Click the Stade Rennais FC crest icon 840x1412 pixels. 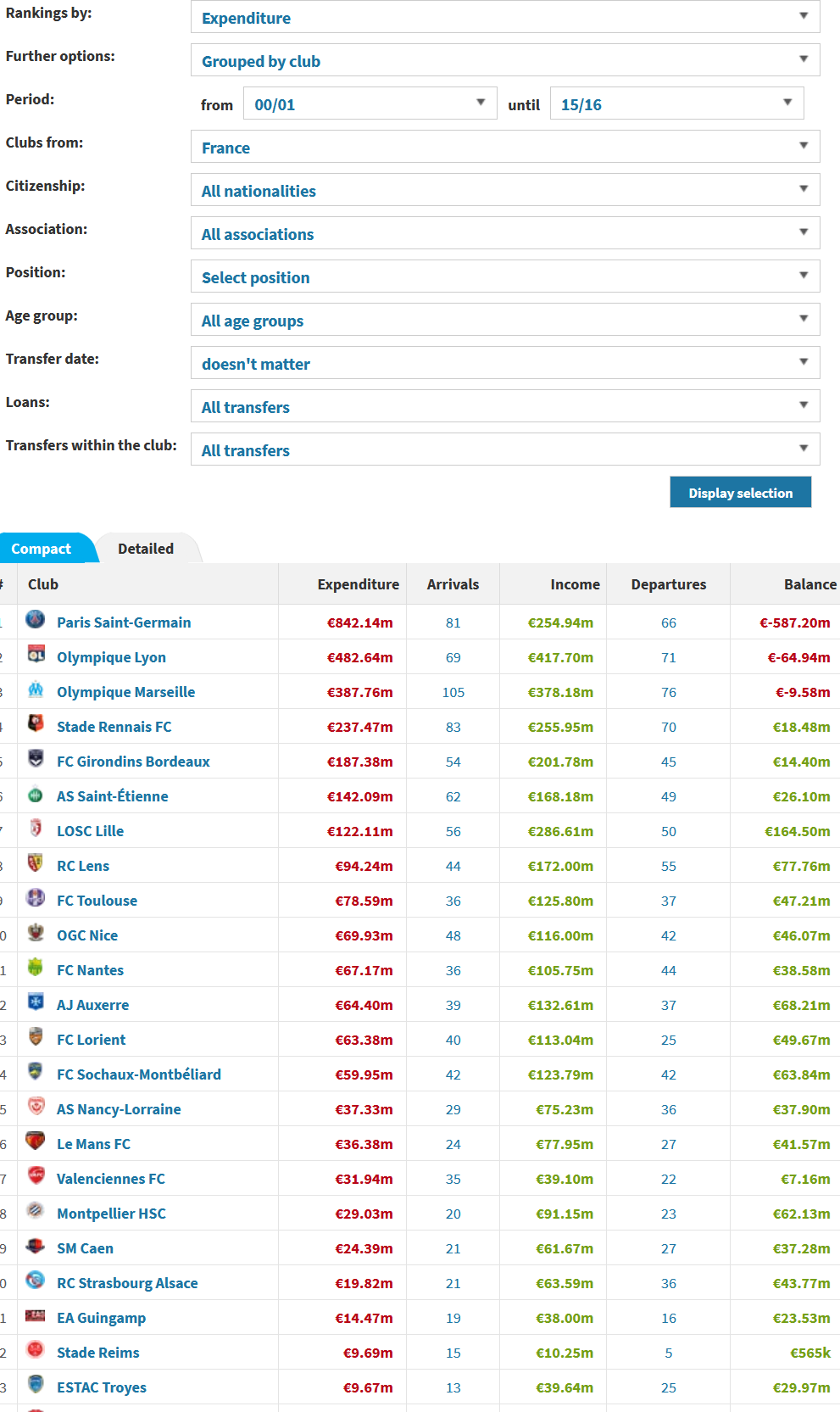35,724
